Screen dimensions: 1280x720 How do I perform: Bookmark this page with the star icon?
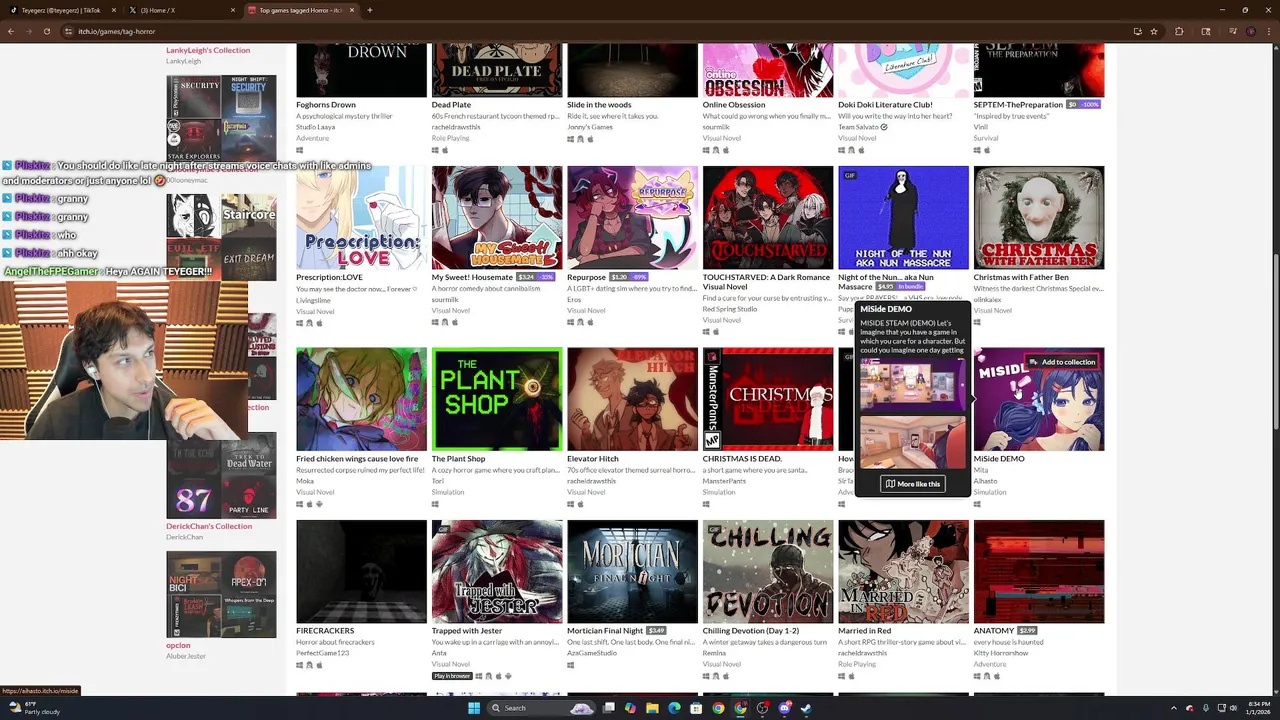tap(1154, 31)
